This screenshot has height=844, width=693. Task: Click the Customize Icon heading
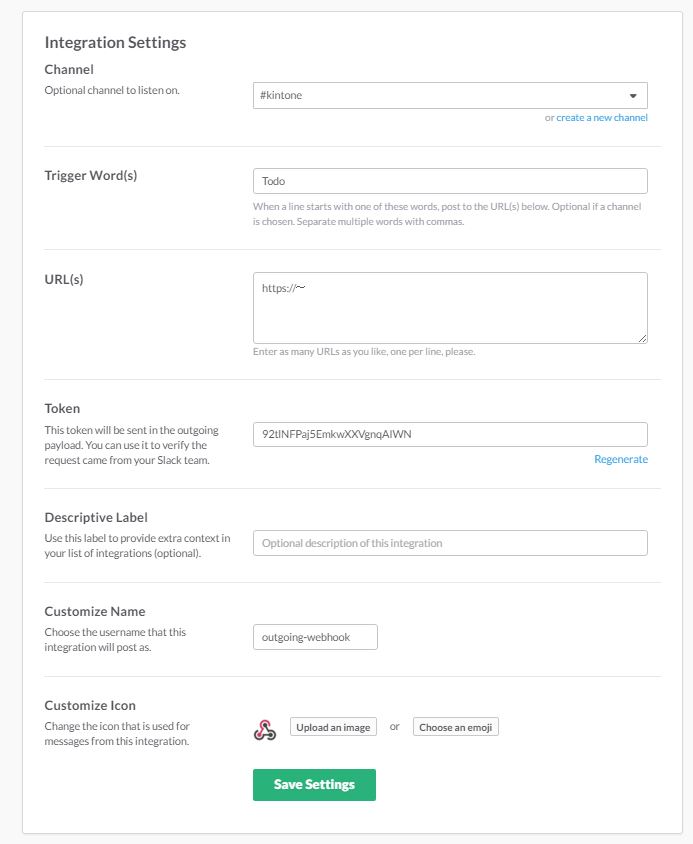[90, 705]
